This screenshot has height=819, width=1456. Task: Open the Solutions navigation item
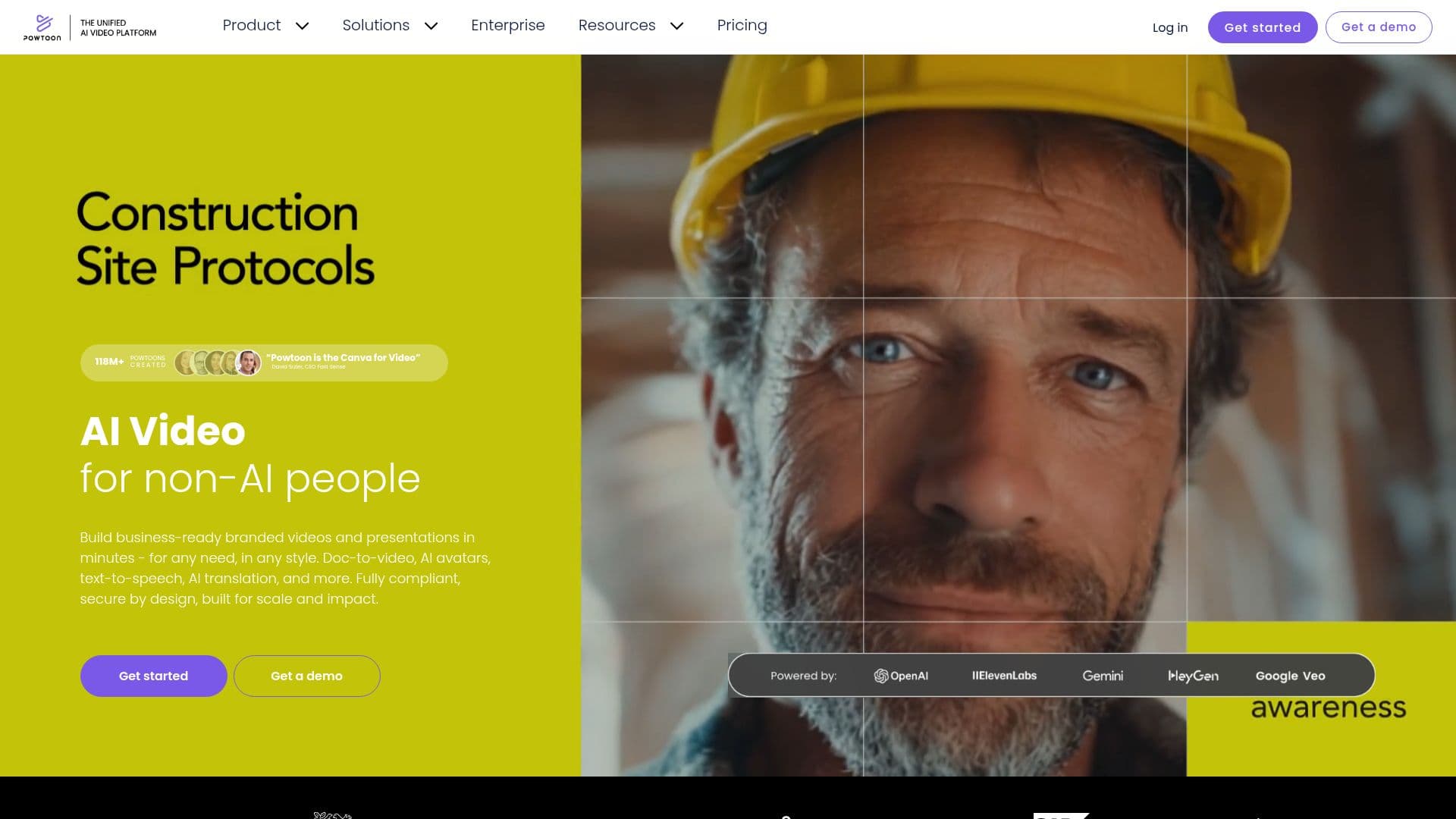click(375, 25)
